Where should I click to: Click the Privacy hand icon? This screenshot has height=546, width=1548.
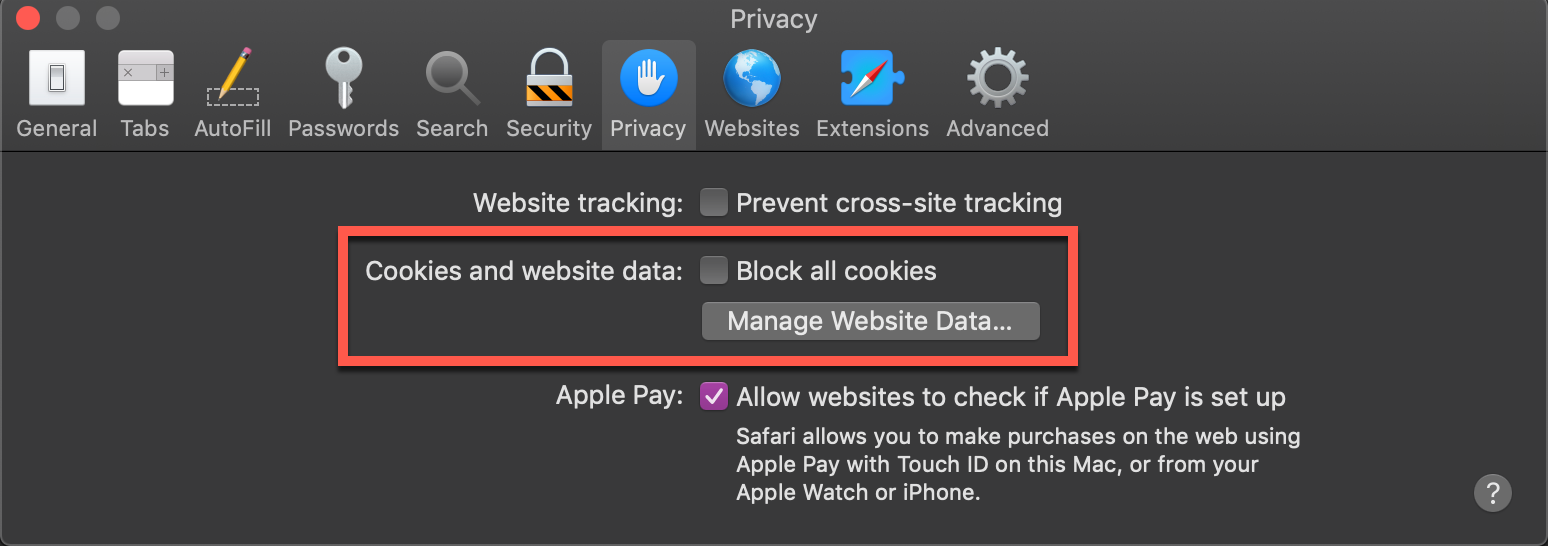pyautogui.click(x=648, y=78)
